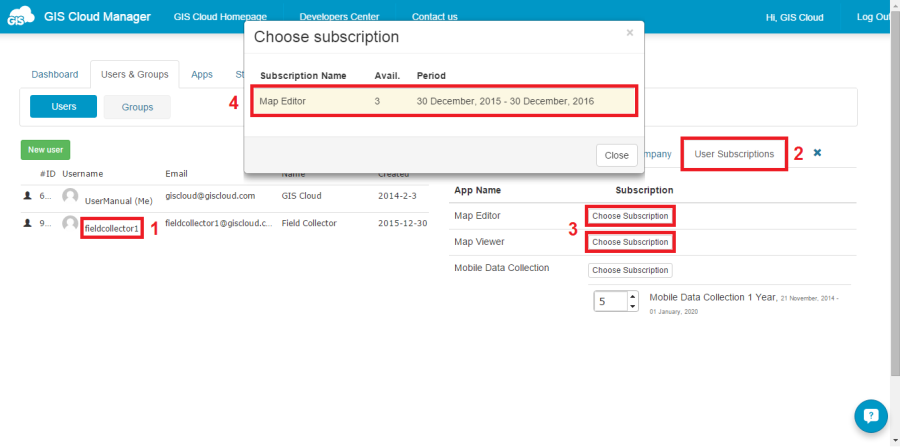The image size is (900, 447).
Task: Click giscloud@giscloud.com email cell
Action: (210, 196)
